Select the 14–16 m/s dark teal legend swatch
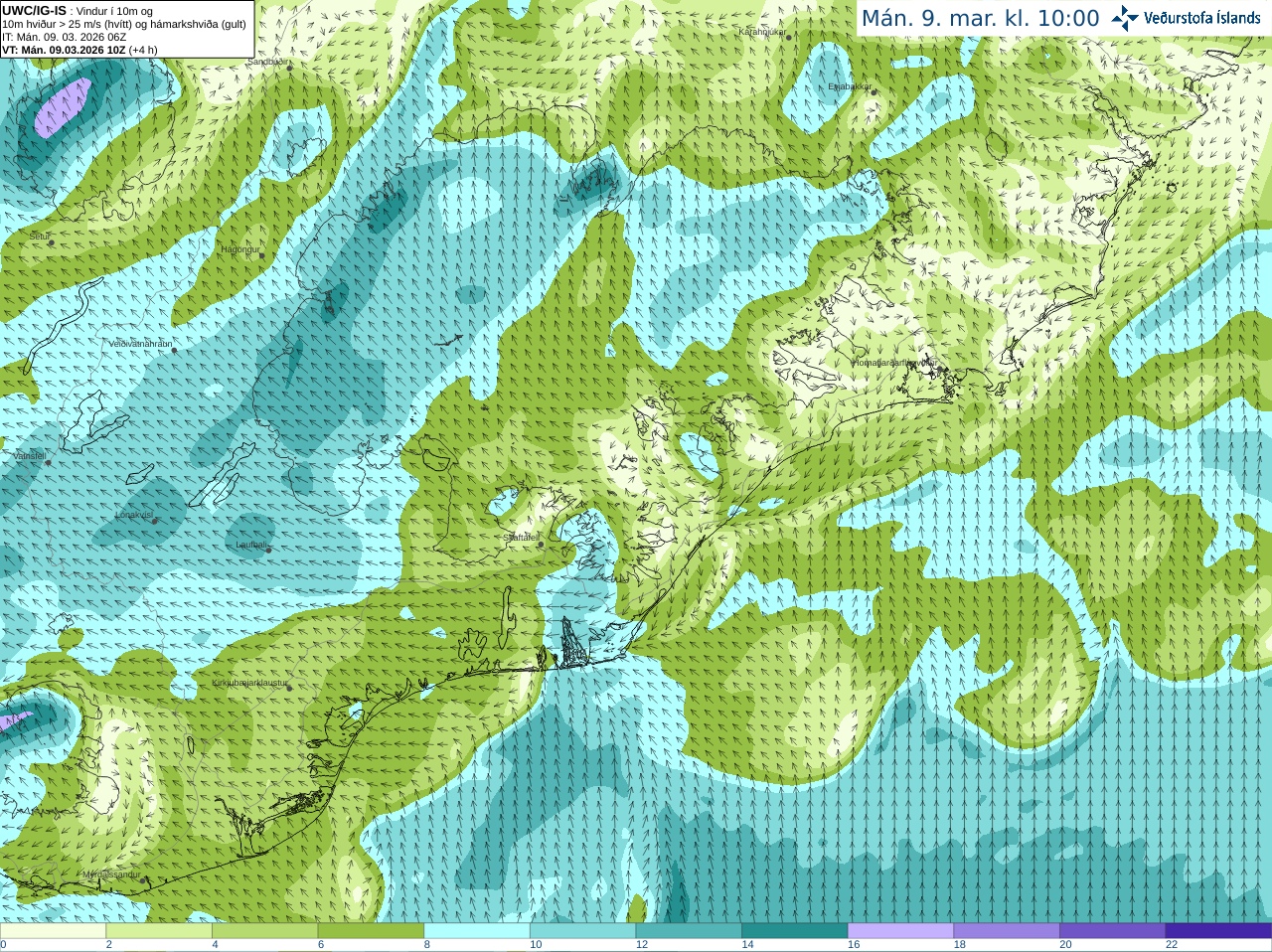1272x952 pixels. 795,931
